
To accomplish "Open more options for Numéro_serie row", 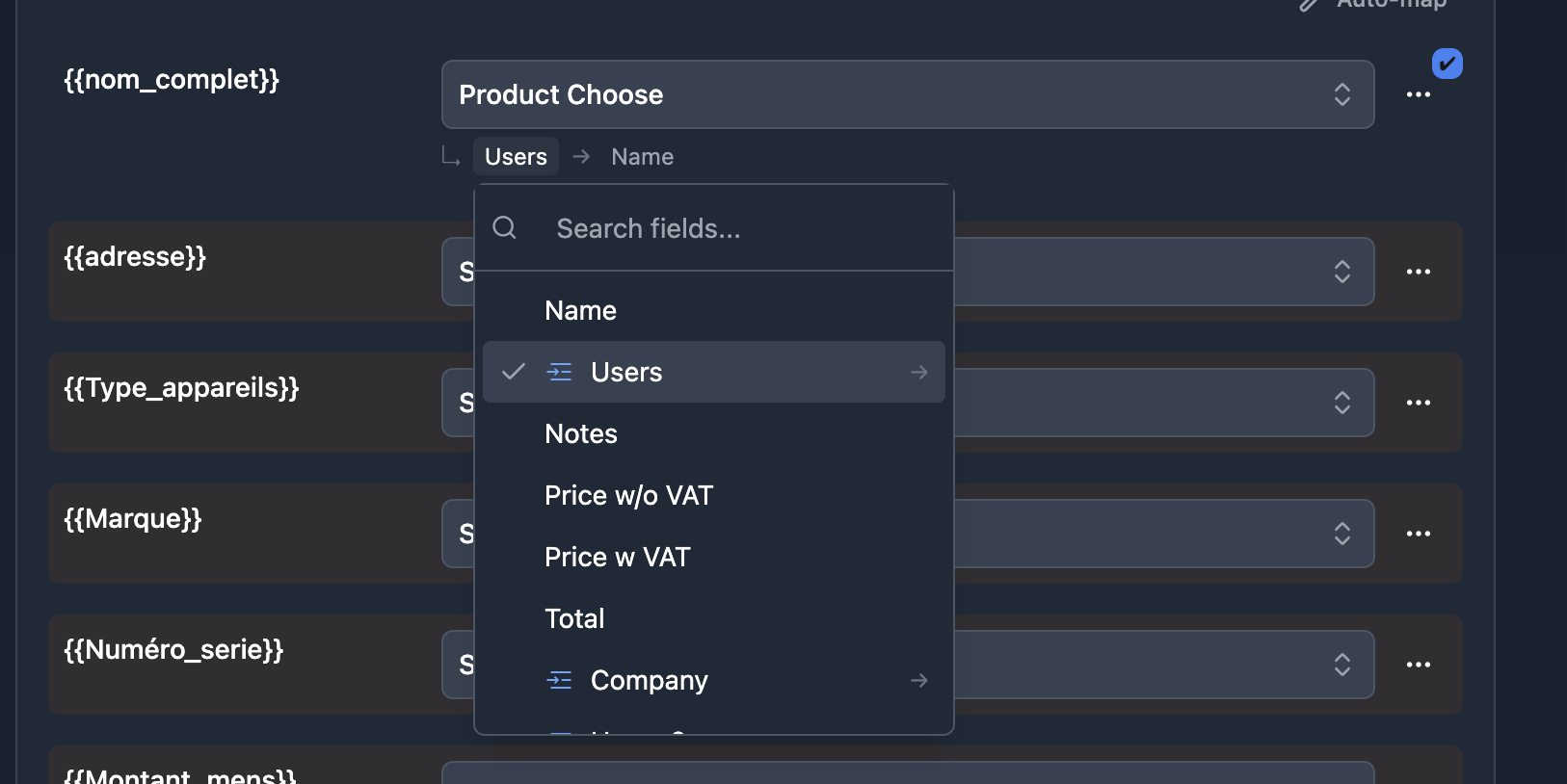I will coord(1418,665).
